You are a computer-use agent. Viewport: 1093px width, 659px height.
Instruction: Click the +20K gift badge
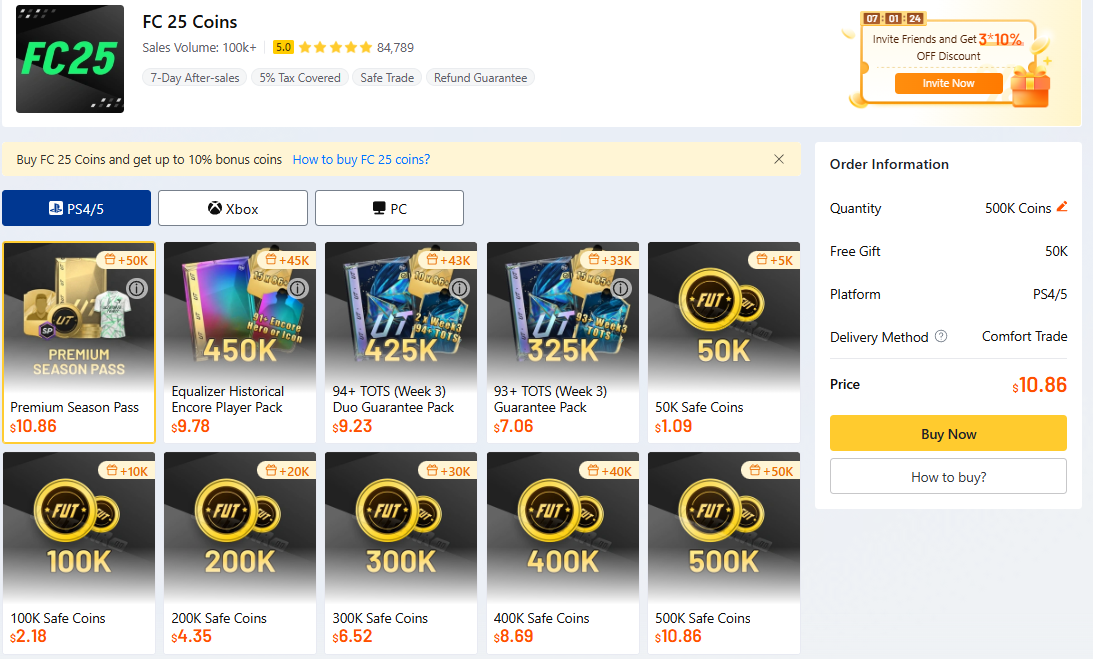point(287,471)
